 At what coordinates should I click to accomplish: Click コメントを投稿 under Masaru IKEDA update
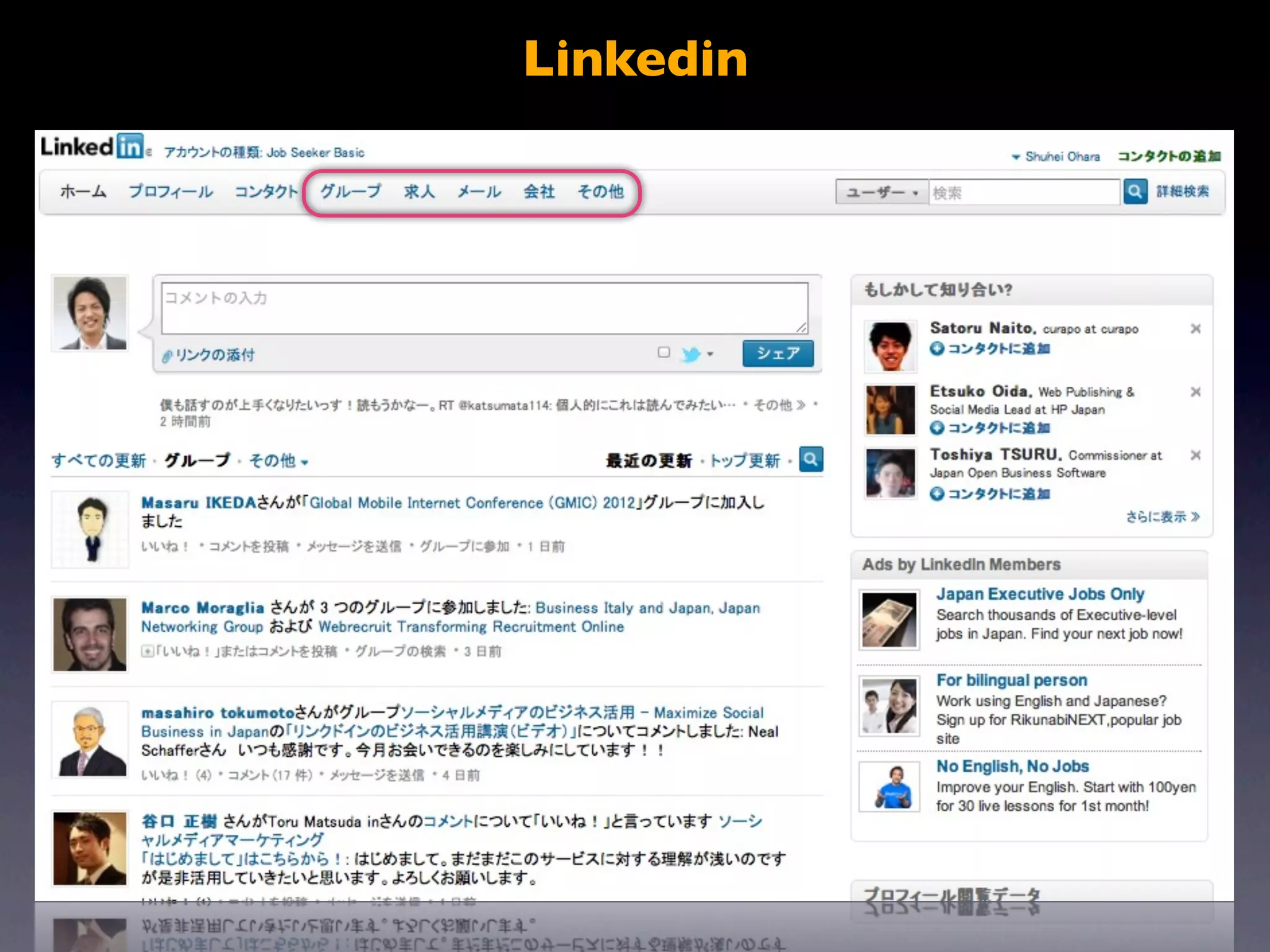(249, 546)
